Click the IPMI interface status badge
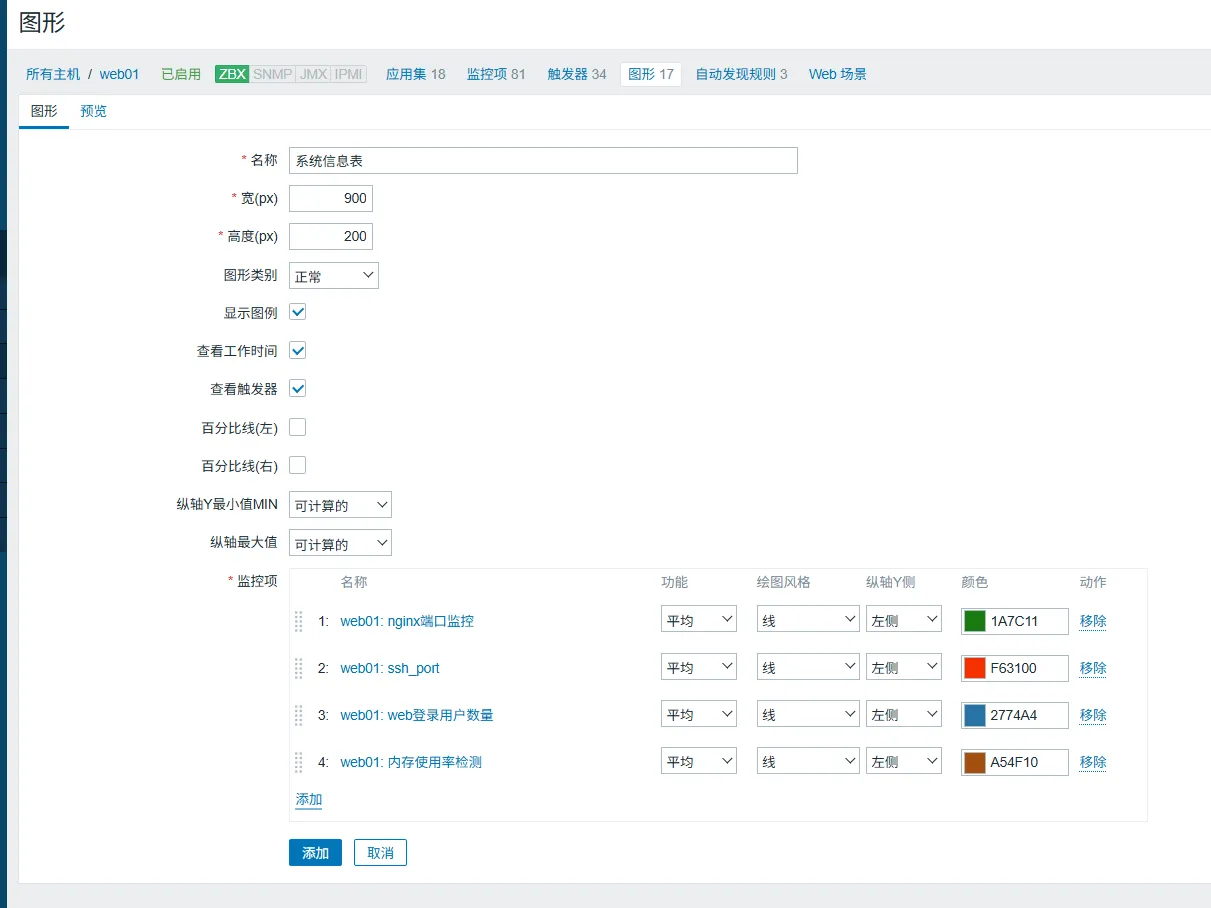The width and height of the screenshot is (1211, 908). point(349,74)
